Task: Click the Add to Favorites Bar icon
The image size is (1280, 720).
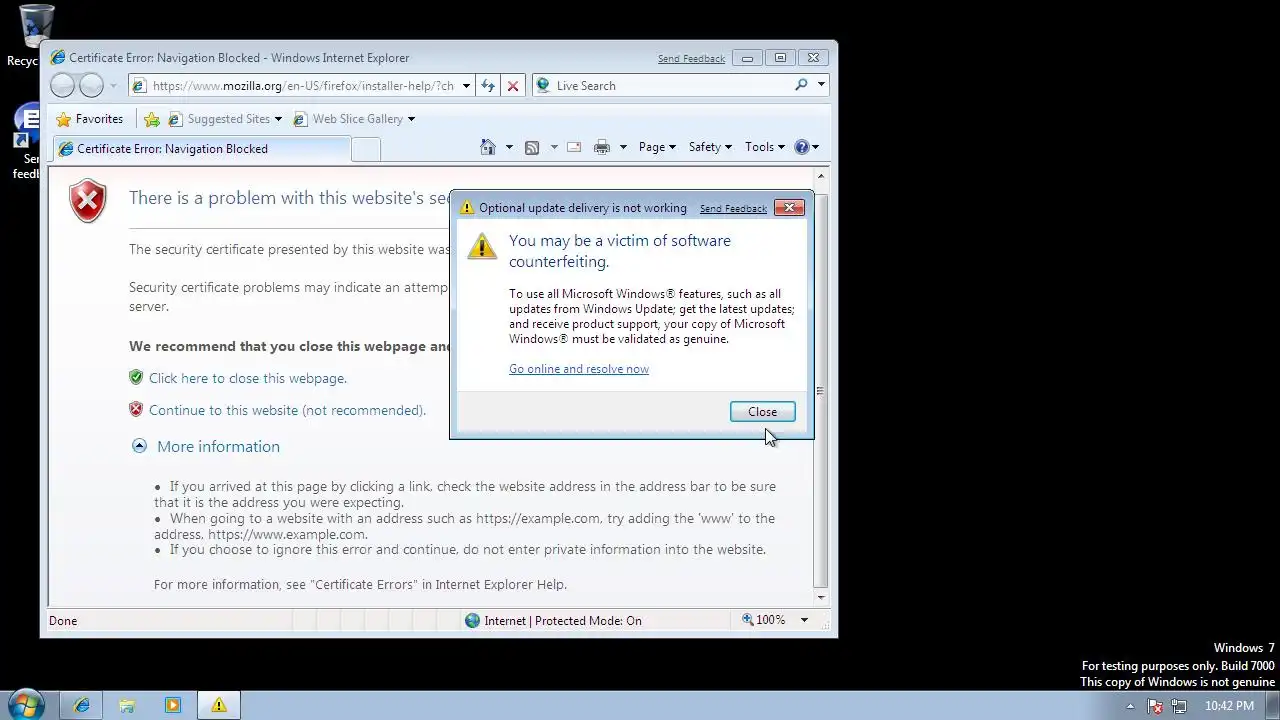Action: (x=152, y=119)
